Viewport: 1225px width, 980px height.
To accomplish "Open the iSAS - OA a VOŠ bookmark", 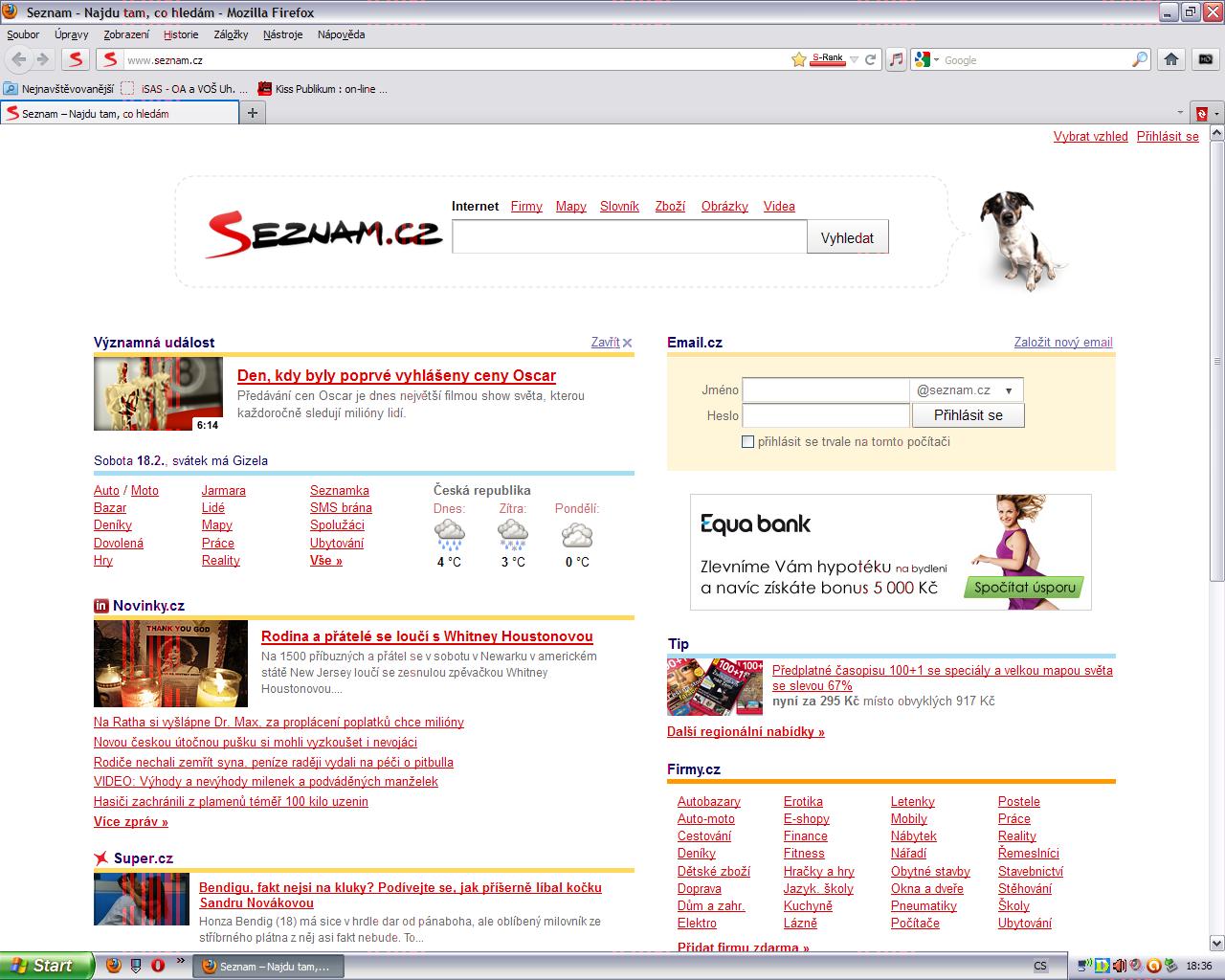I will coord(185,89).
